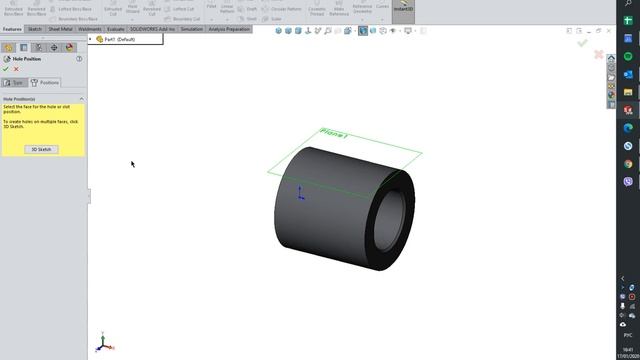Open Appearances colored ball task pane tab
The image size is (640, 360).
point(611,95)
